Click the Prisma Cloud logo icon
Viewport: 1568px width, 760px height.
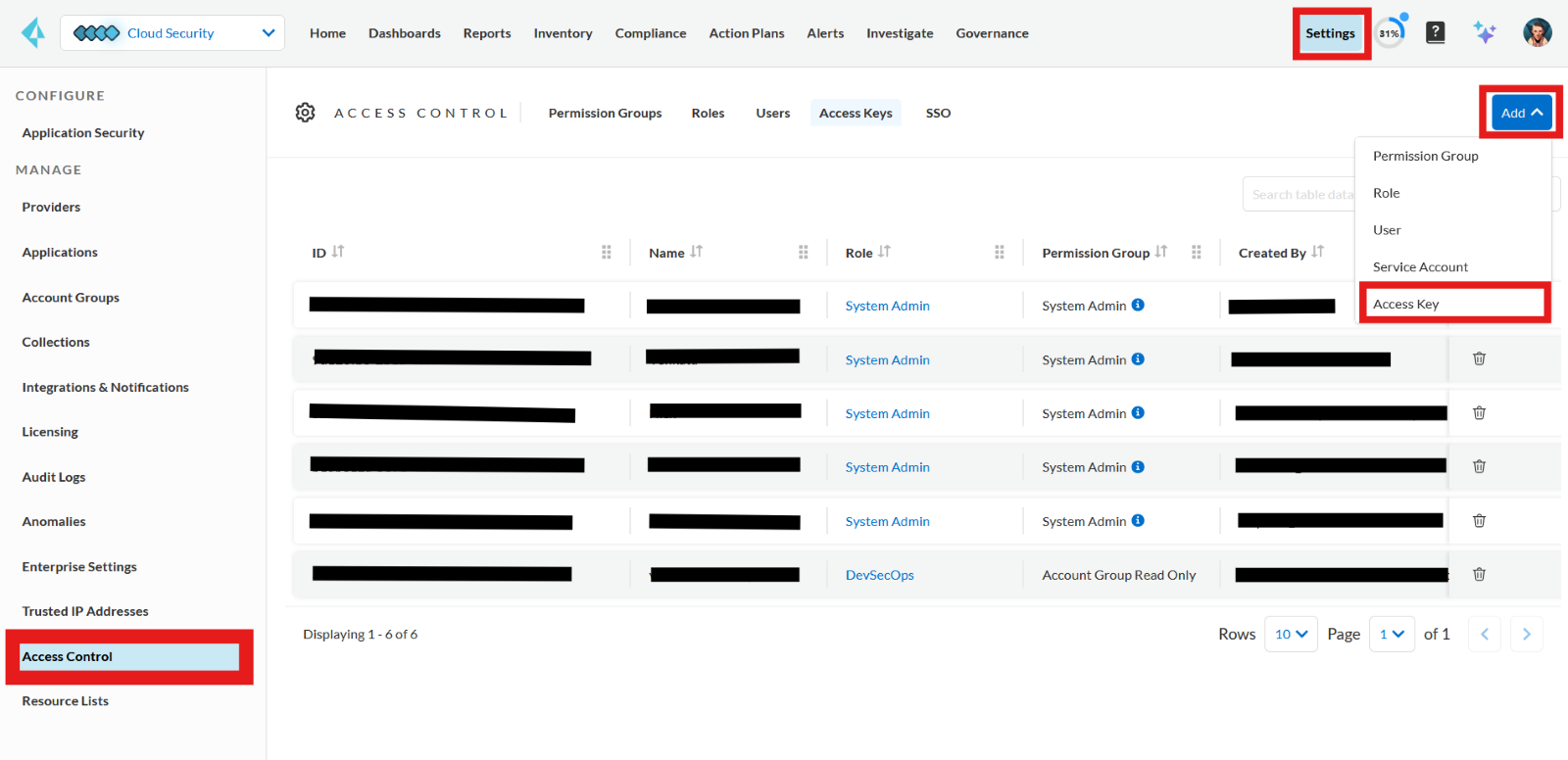[x=33, y=32]
